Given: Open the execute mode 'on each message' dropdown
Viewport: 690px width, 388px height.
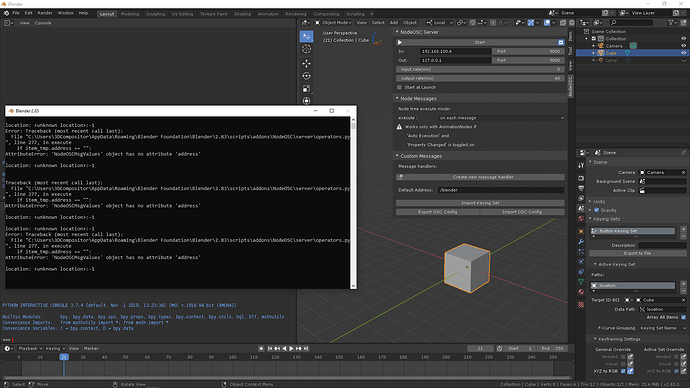Looking at the screenshot, I should [x=502, y=118].
